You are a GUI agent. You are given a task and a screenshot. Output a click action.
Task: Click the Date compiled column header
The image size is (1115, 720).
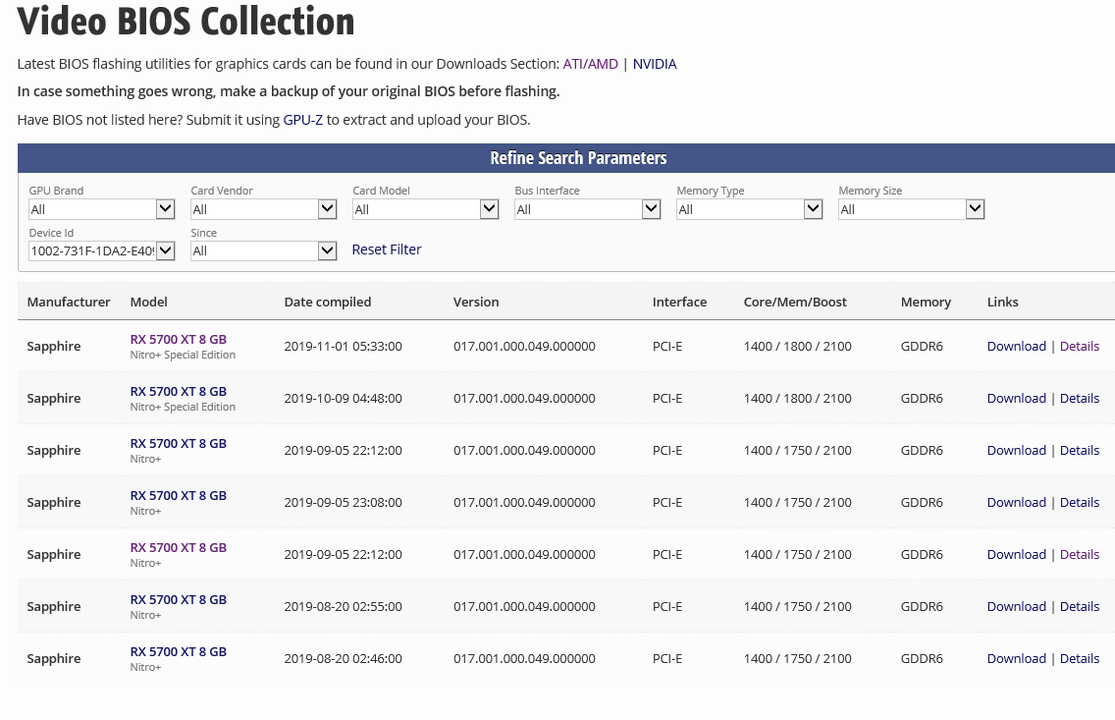[328, 302]
